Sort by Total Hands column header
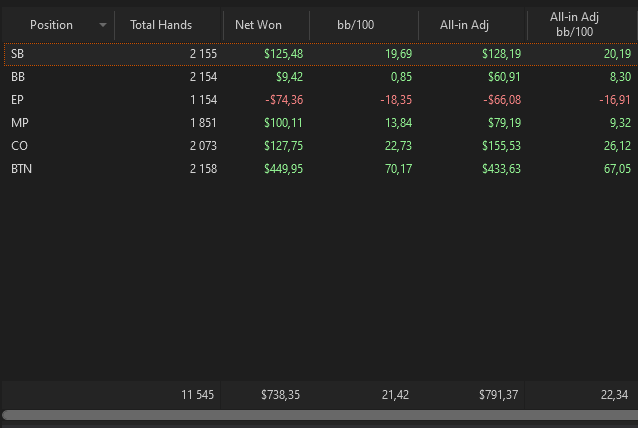Image resolution: width=638 pixels, height=428 pixels. (169, 25)
